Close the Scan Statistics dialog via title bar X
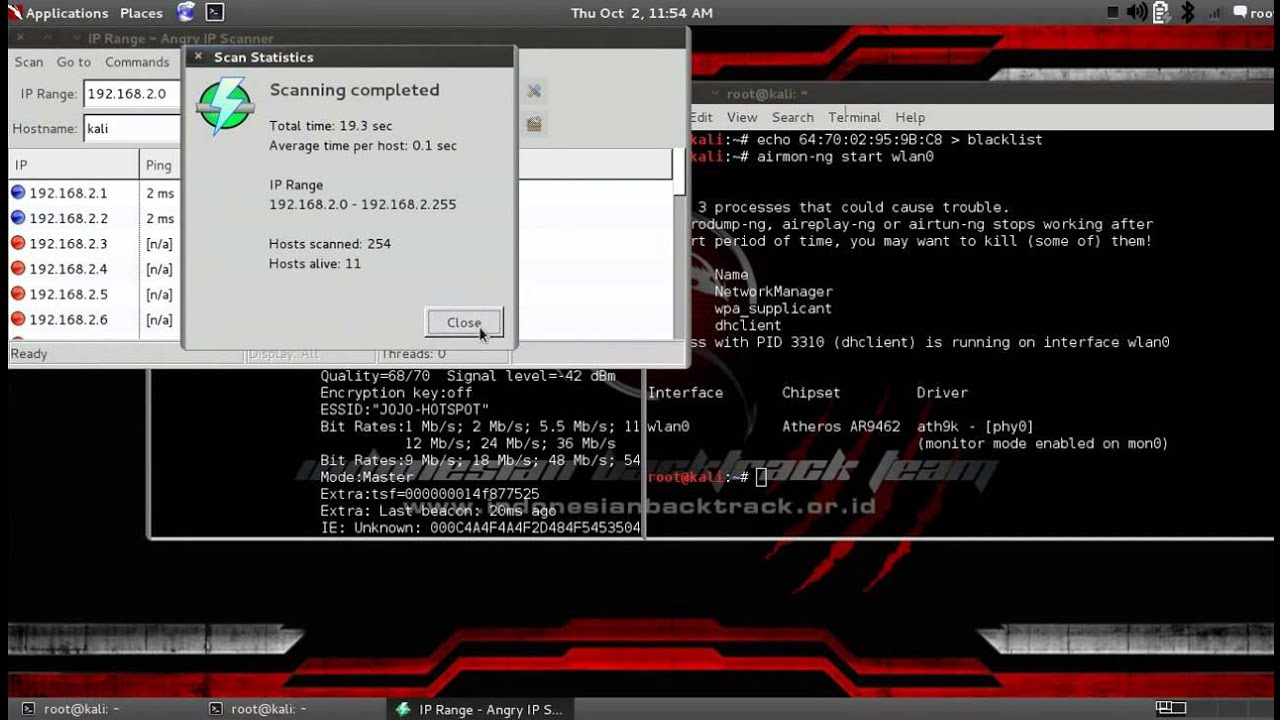 pyautogui.click(x=198, y=57)
